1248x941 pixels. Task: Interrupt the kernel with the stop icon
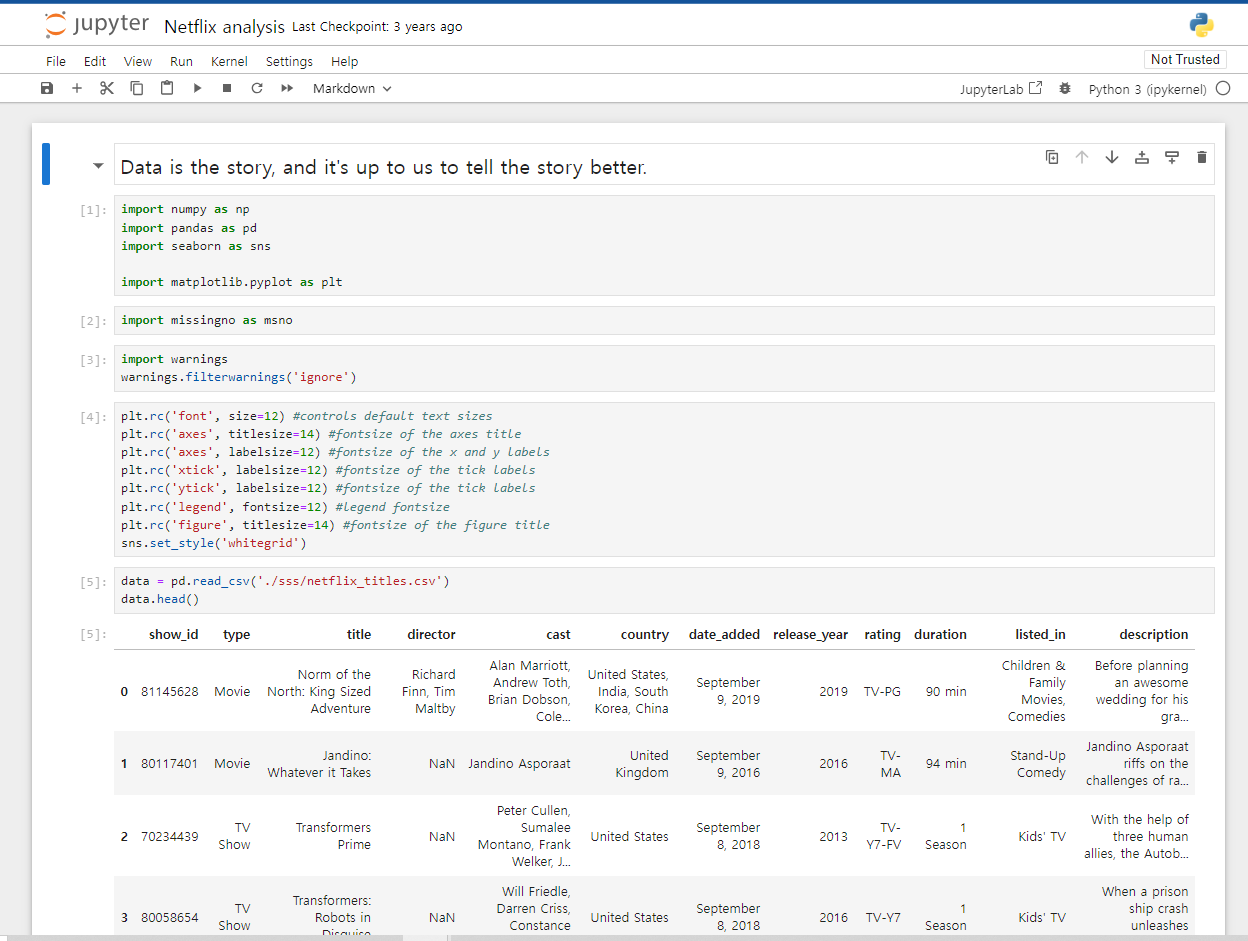tap(227, 88)
